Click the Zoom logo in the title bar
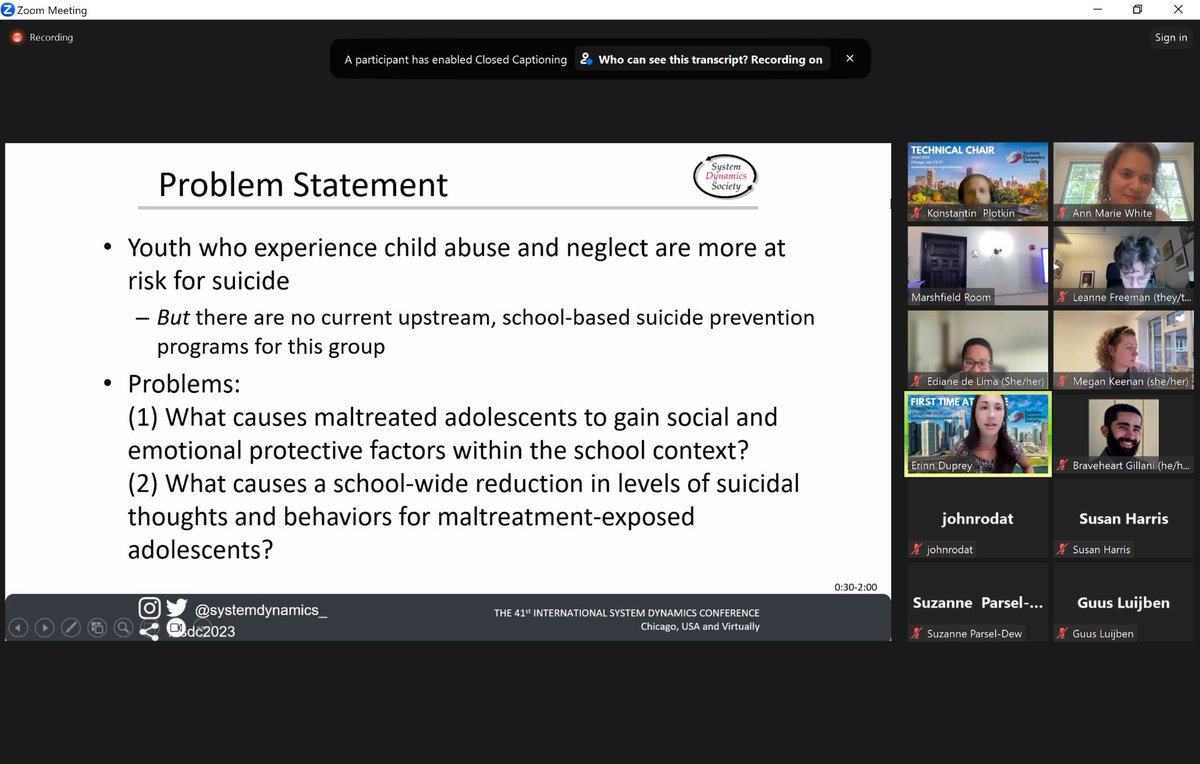Screen dimensions: 1200x764 click(8, 10)
